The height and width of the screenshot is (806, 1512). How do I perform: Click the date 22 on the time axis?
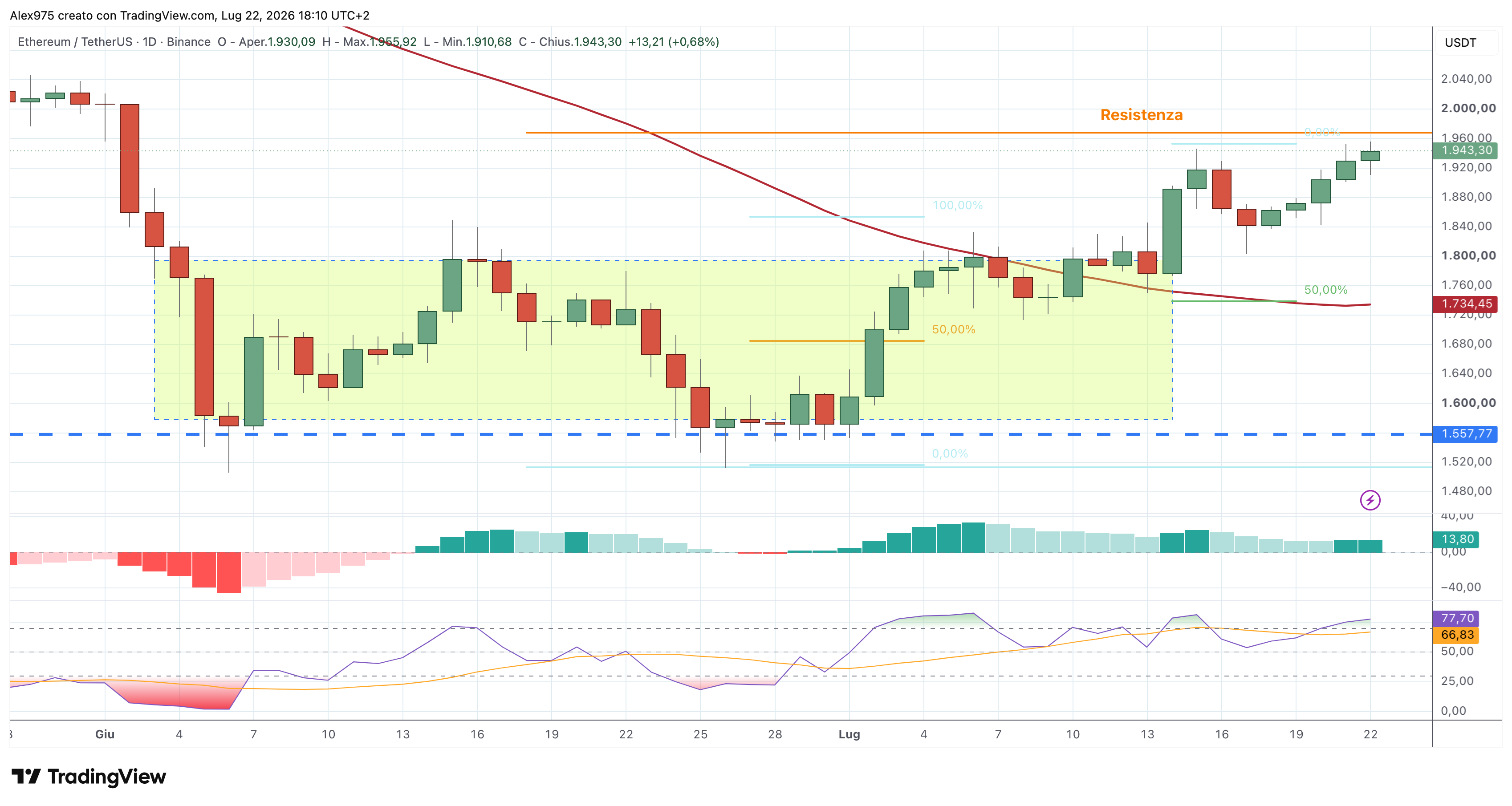point(1370,734)
